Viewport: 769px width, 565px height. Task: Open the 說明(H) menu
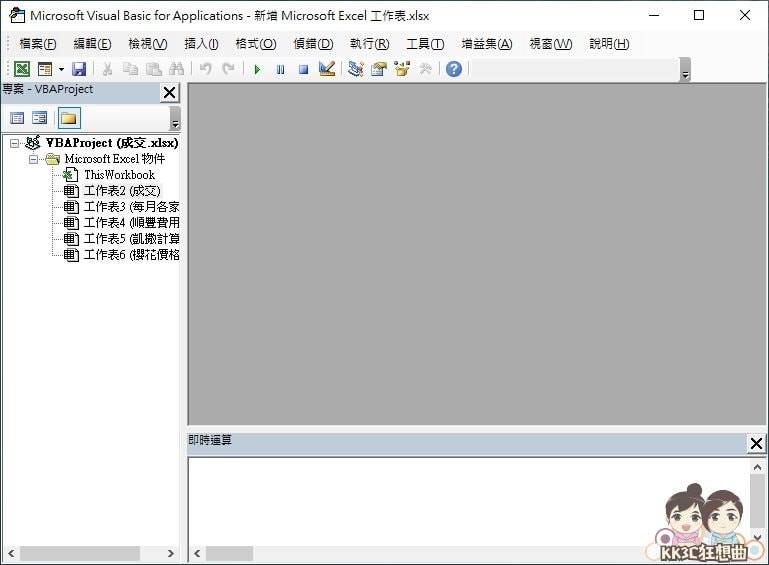pyautogui.click(x=609, y=44)
